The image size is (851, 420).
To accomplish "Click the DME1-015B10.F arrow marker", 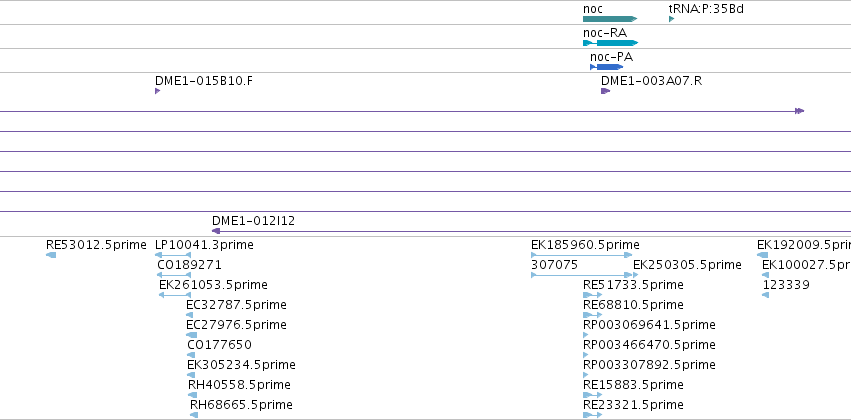I will (157, 91).
